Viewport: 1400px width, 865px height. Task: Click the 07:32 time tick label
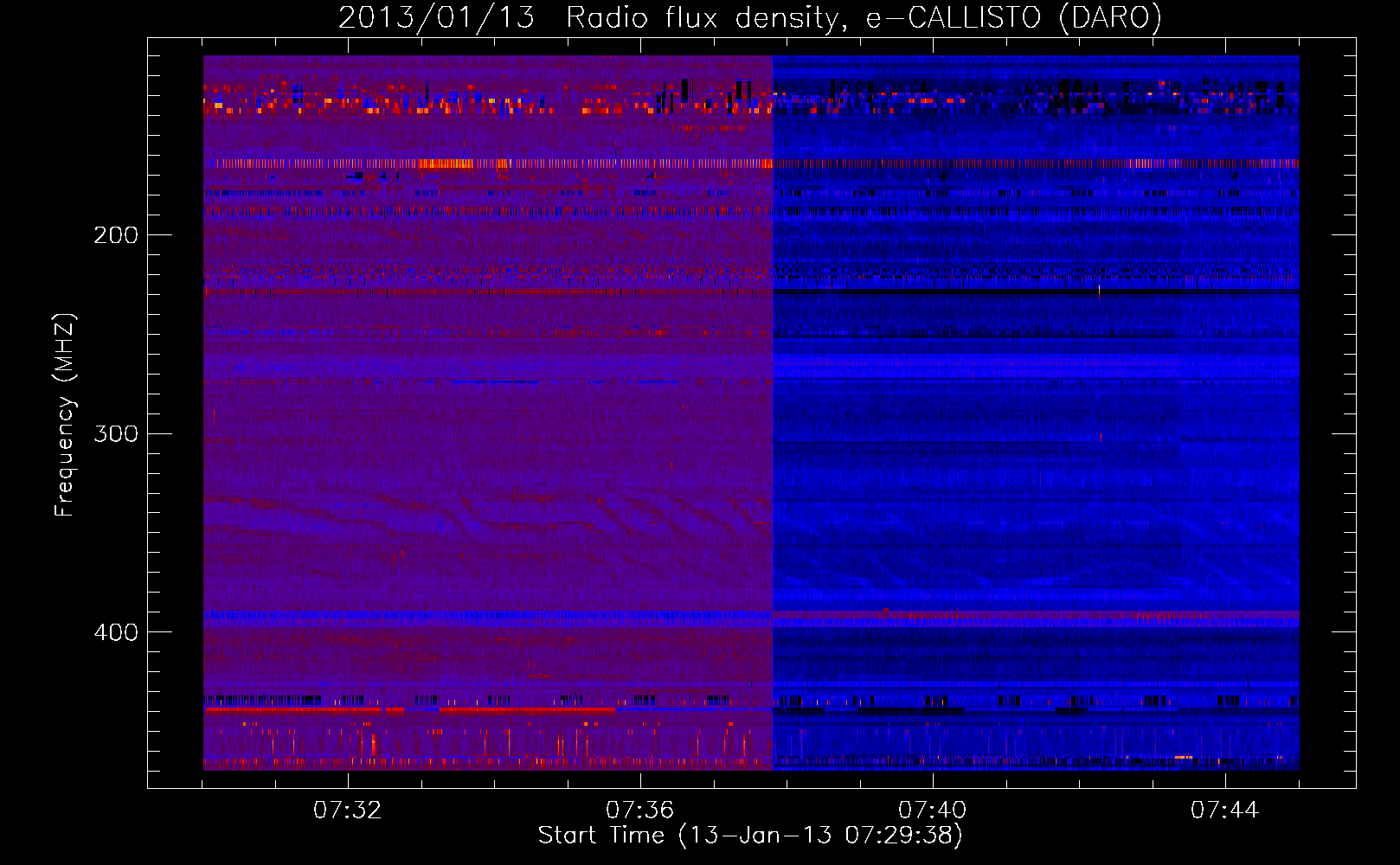(348, 811)
